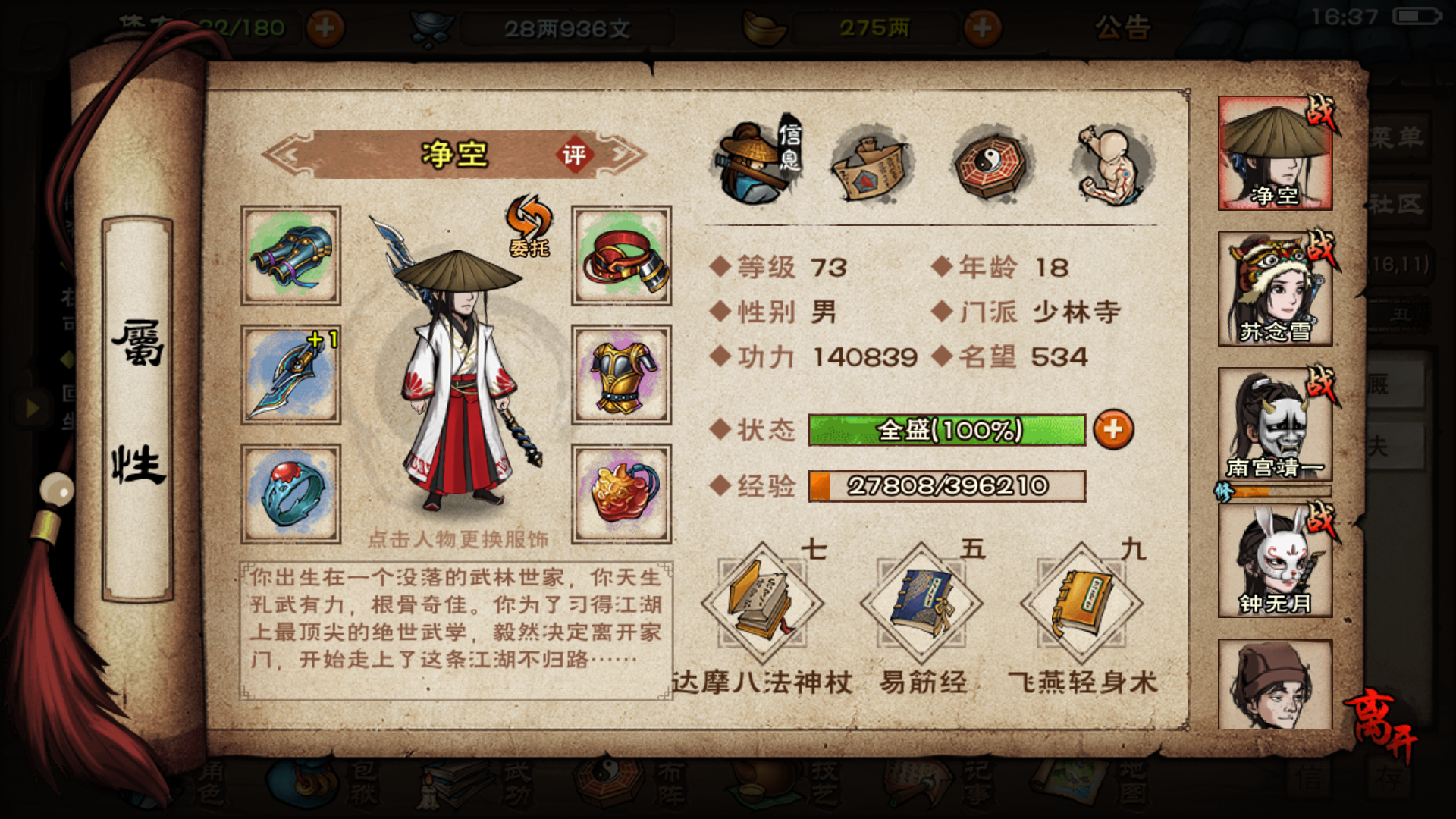Tap the red pouch accessory slot
The image size is (1456, 819).
pos(622,494)
